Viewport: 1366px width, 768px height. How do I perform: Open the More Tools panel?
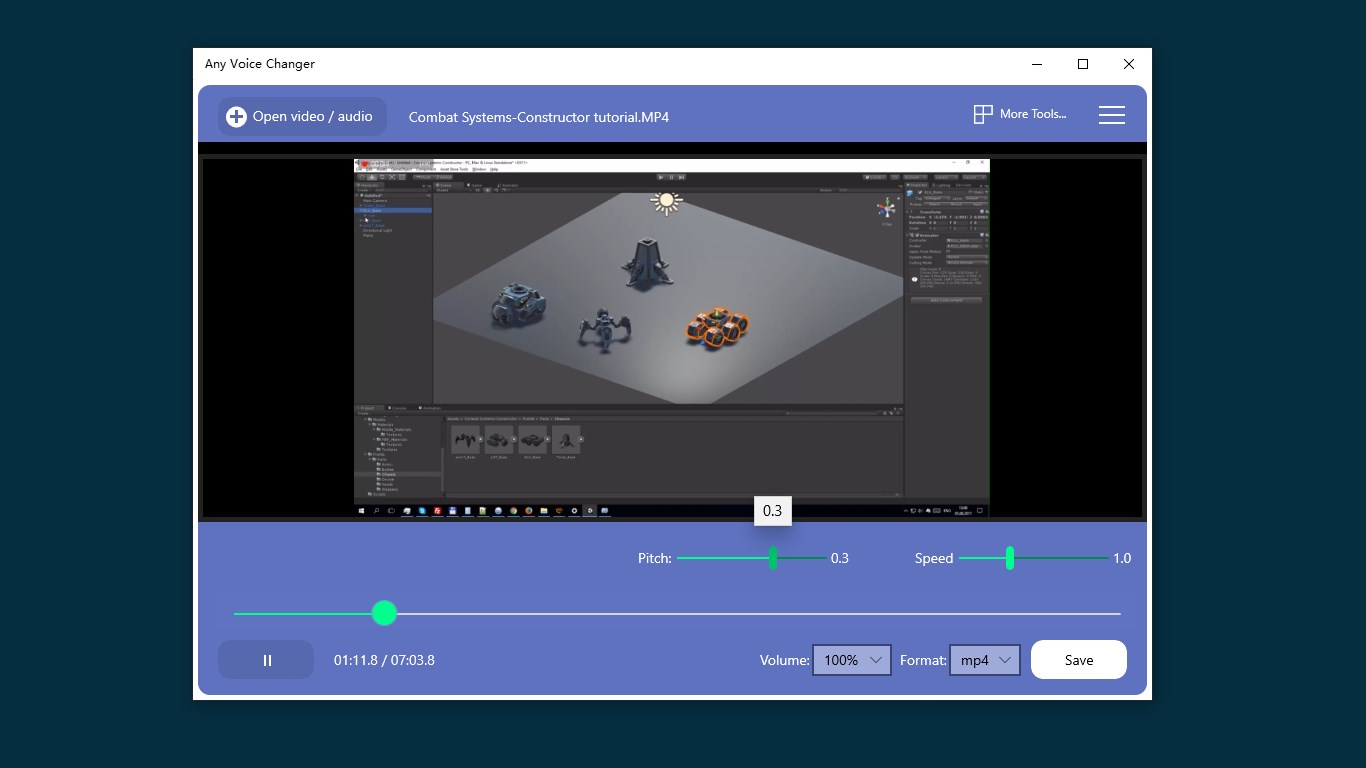coord(1019,114)
